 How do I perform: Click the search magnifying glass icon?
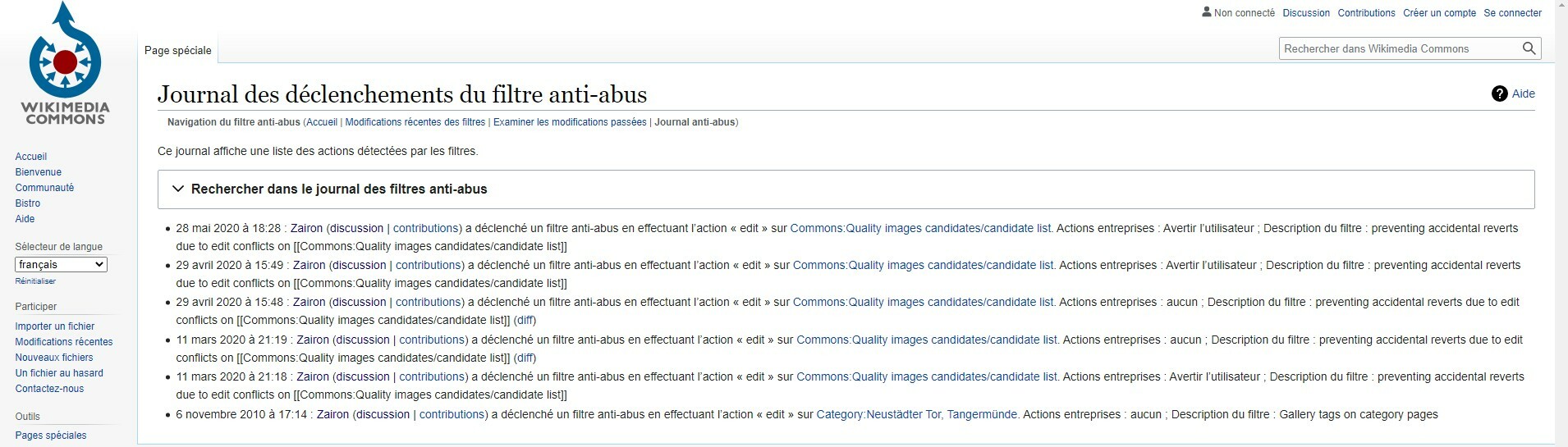1529,48
